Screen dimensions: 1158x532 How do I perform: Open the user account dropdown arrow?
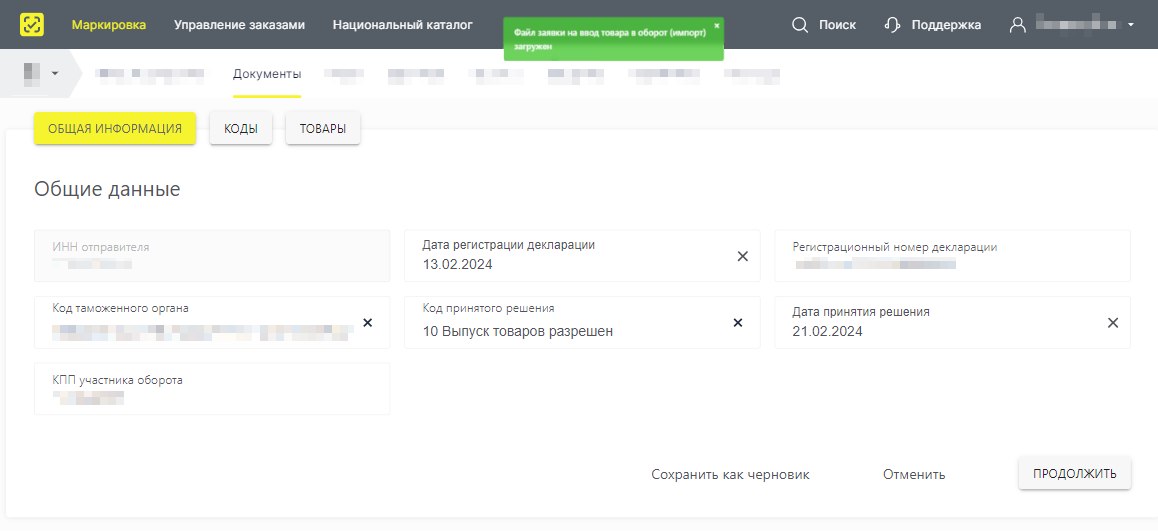tap(1131, 25)
